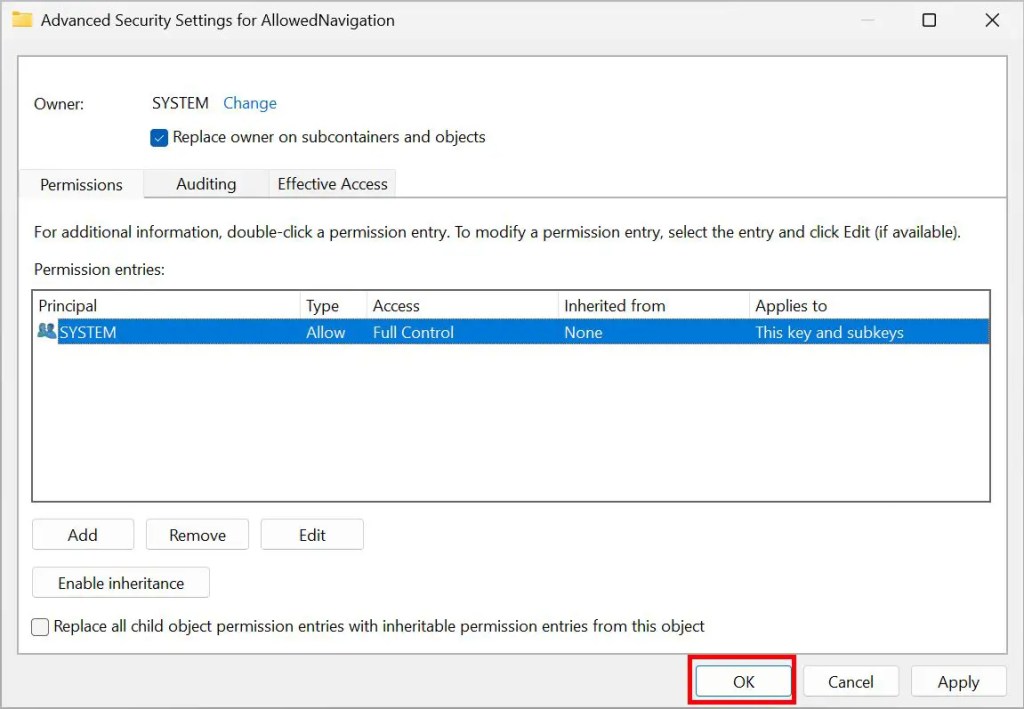Click the Change owner link
The image size is (1024, 709).
coord(250,103)
